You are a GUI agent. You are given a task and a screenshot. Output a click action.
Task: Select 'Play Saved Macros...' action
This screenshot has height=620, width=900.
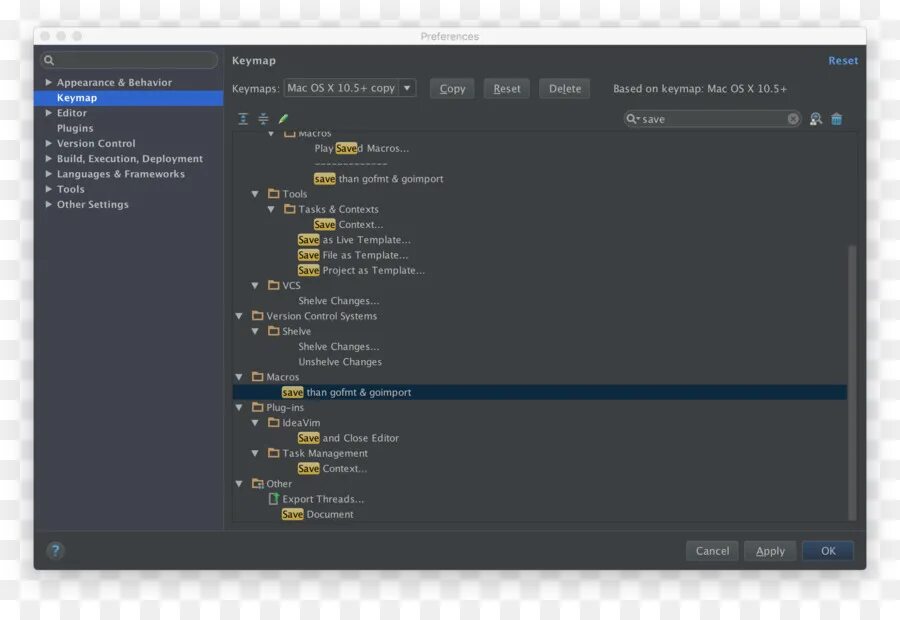[362, 148]
